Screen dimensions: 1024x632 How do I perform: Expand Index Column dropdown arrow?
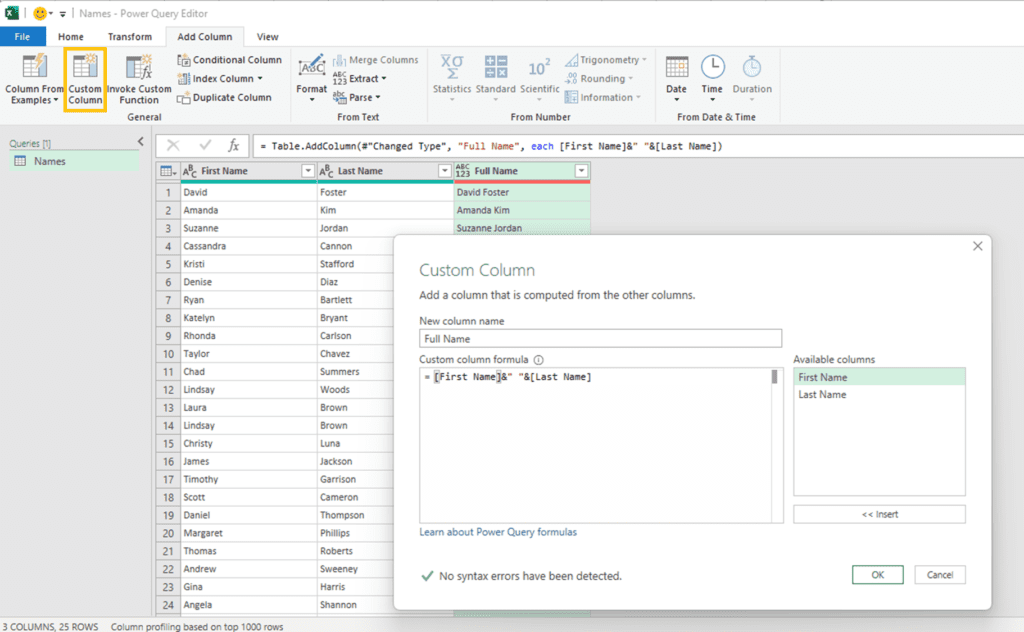(x=260, y=78)
